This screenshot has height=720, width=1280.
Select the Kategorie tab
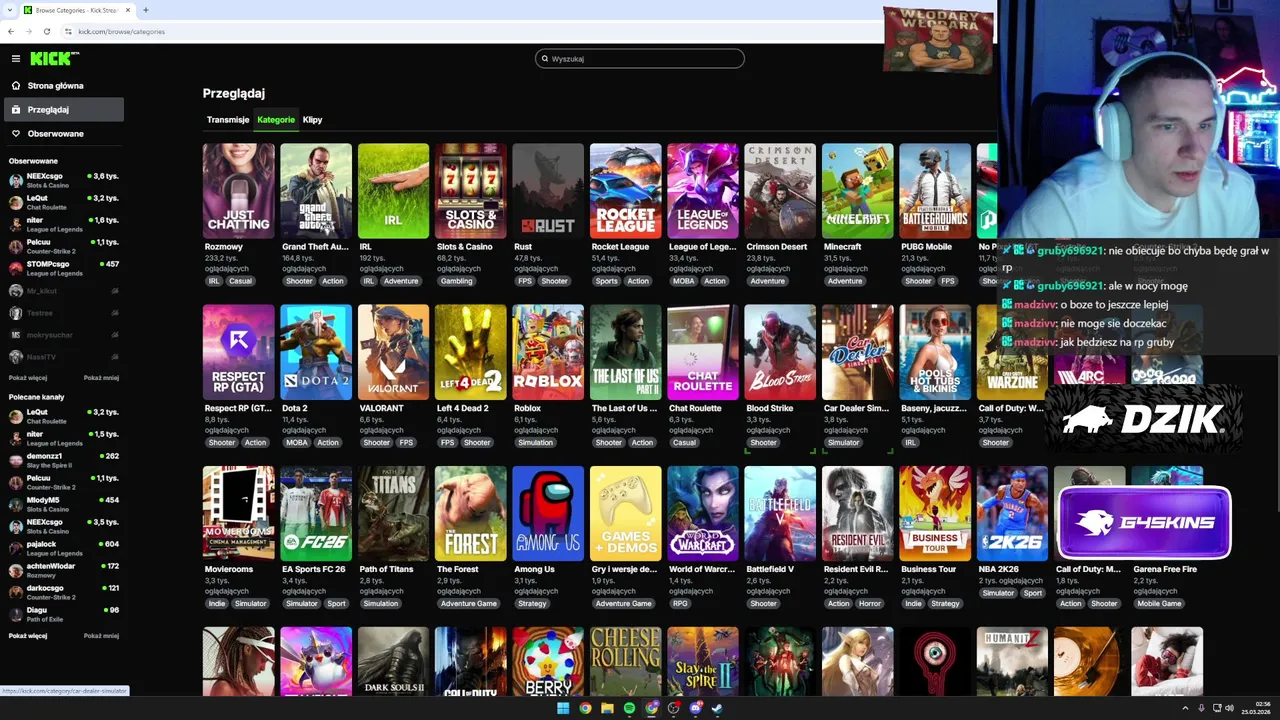[276, 120]
